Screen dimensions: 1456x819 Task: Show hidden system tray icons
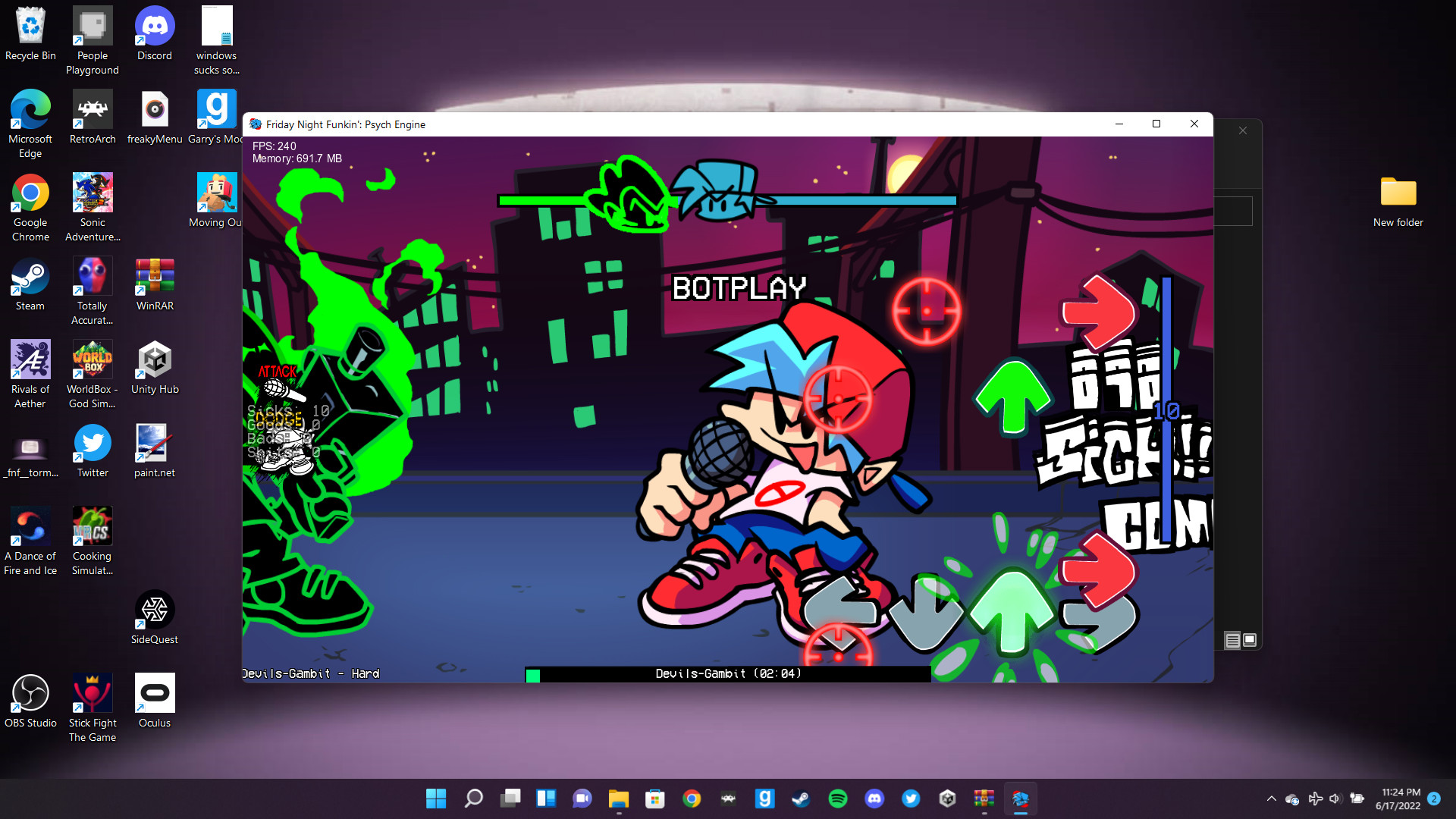pyautogui.click(x=1271, y=799)
